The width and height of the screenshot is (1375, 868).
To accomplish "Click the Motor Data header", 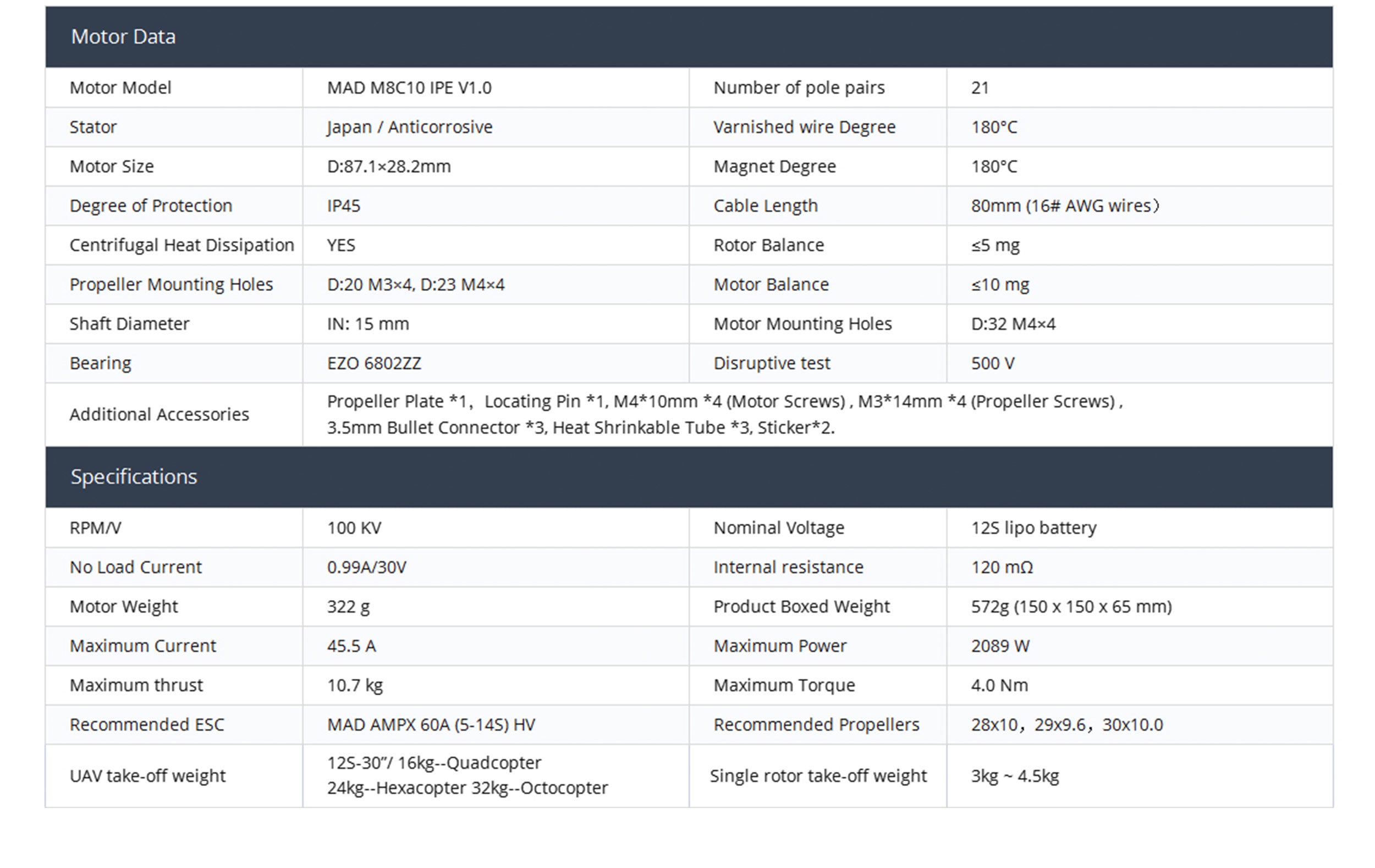I will (x=123, y=36).
